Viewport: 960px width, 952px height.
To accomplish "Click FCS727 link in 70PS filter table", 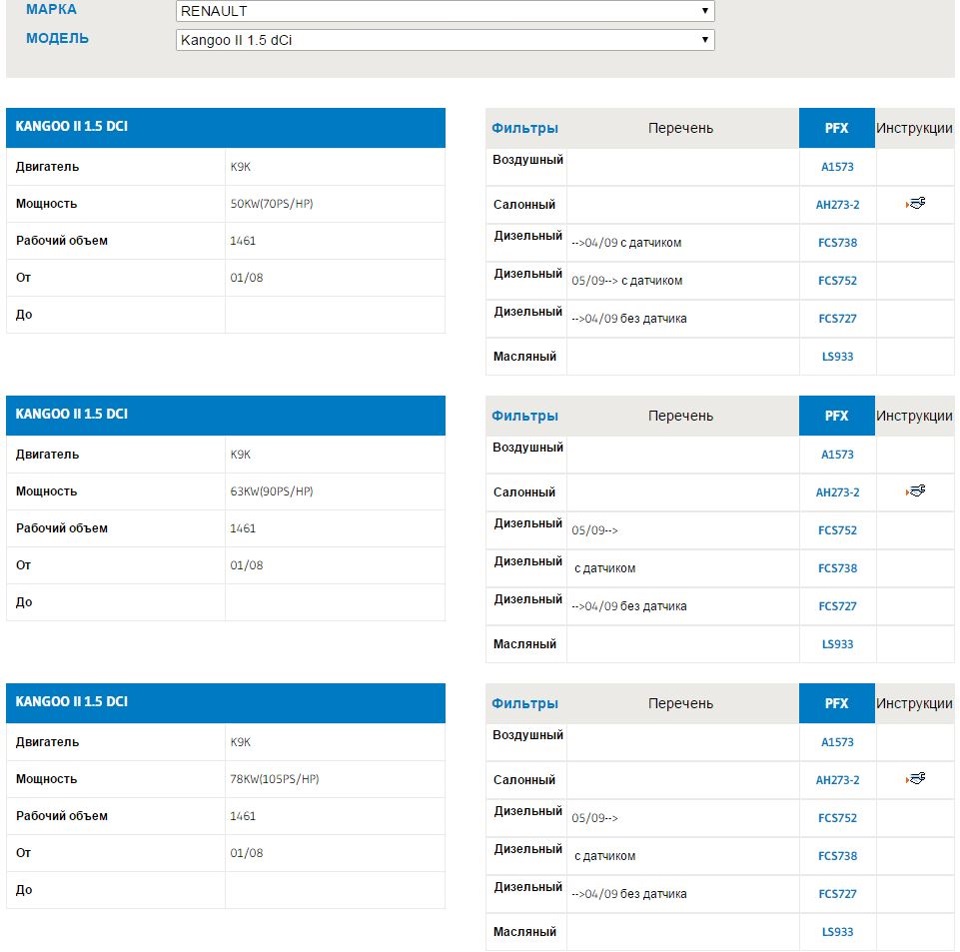I will click(x=837, y=319).
